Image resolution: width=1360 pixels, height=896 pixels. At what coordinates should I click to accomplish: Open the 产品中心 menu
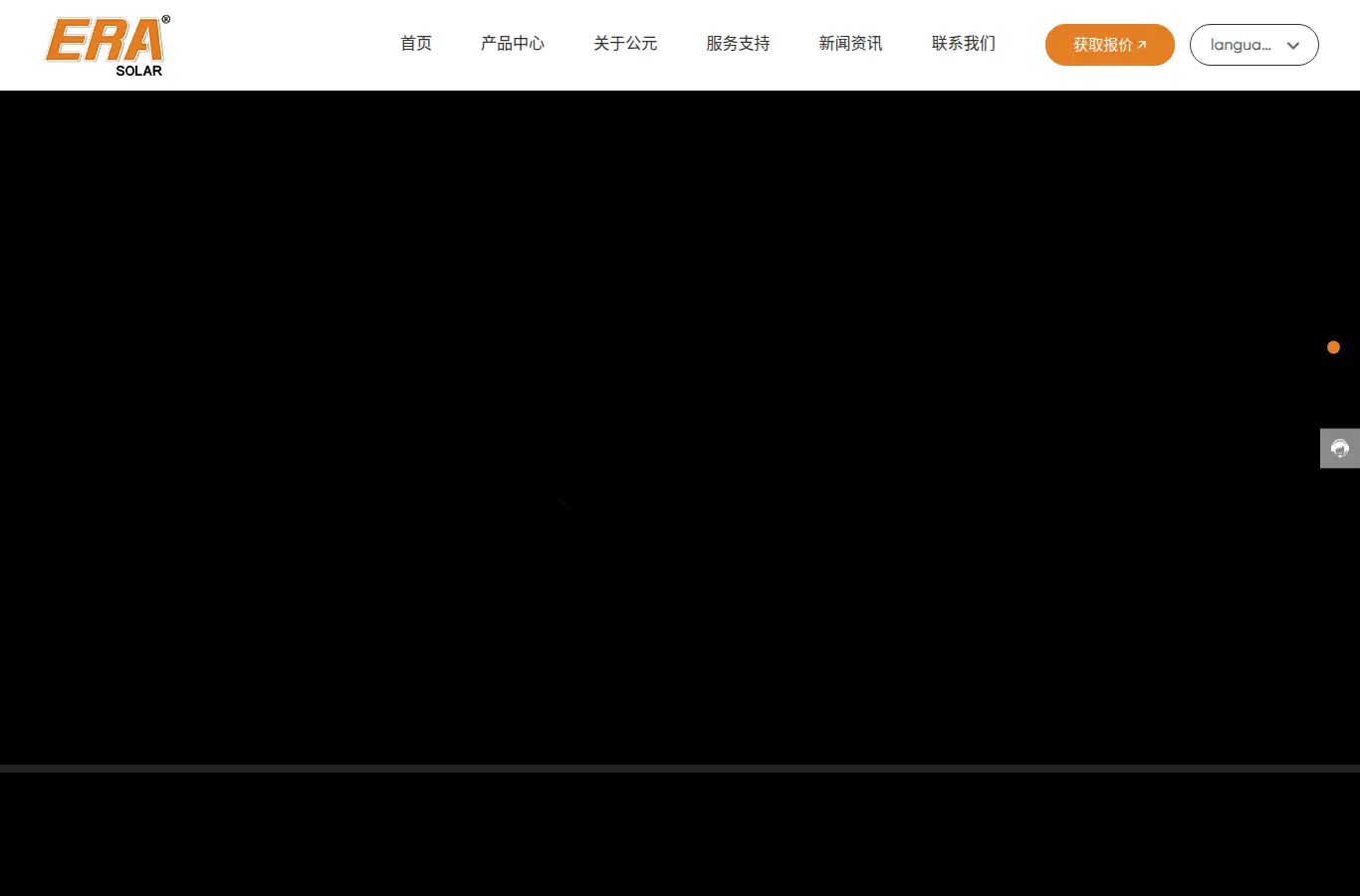[513, 44]
